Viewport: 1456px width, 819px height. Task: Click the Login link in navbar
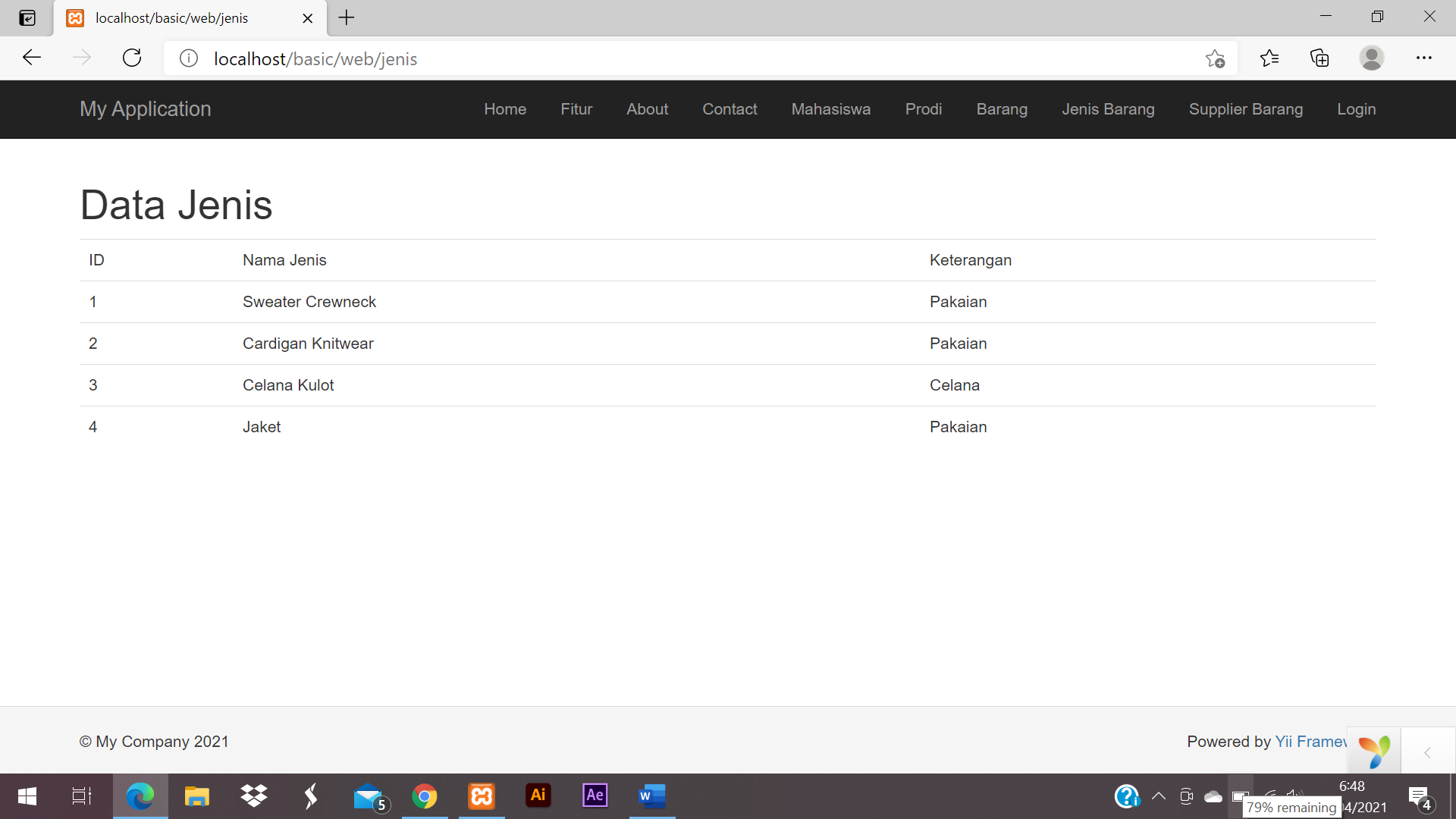[1356, 109]
